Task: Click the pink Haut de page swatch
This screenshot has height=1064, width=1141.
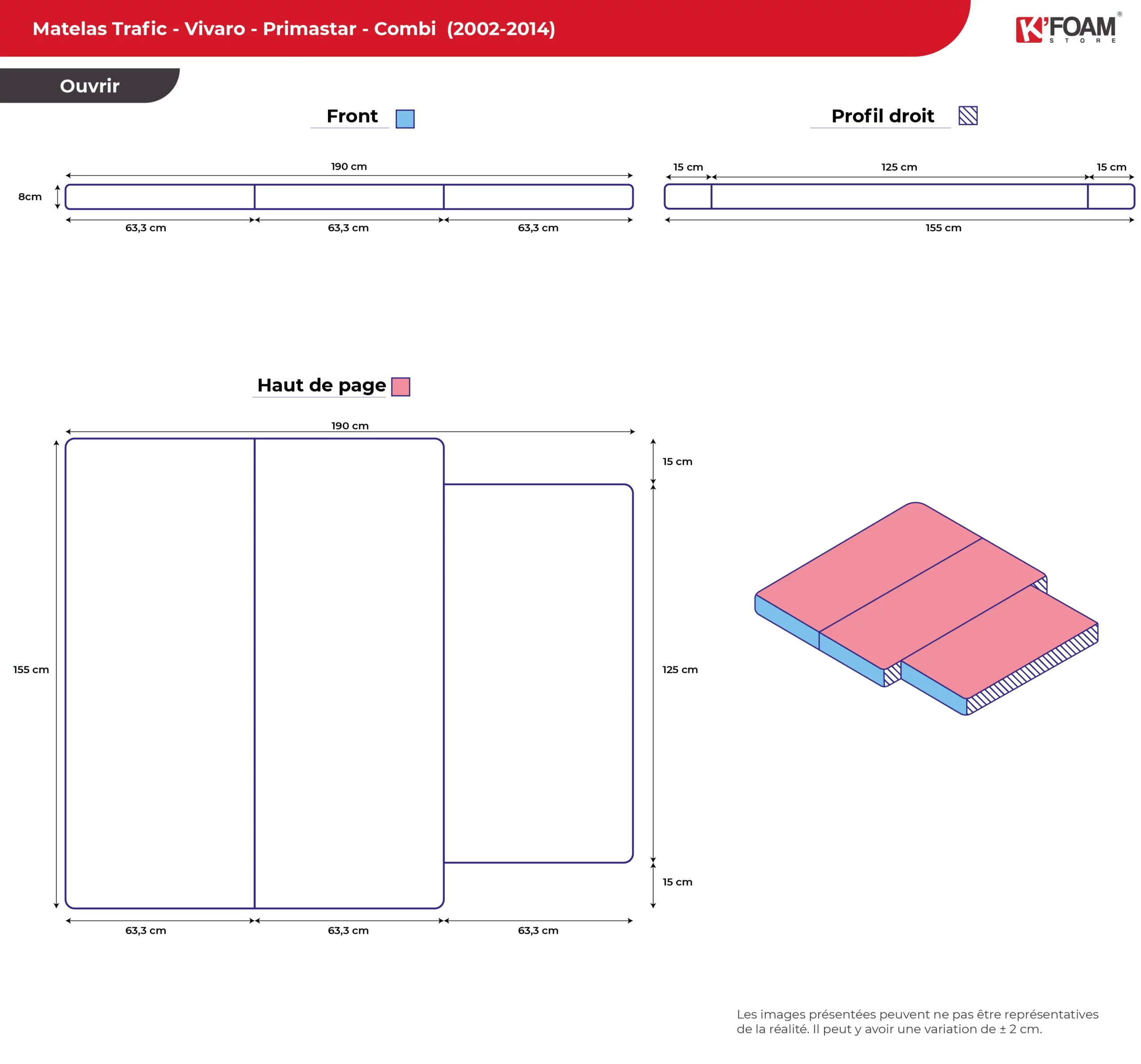Action: (x=401, y=387)
